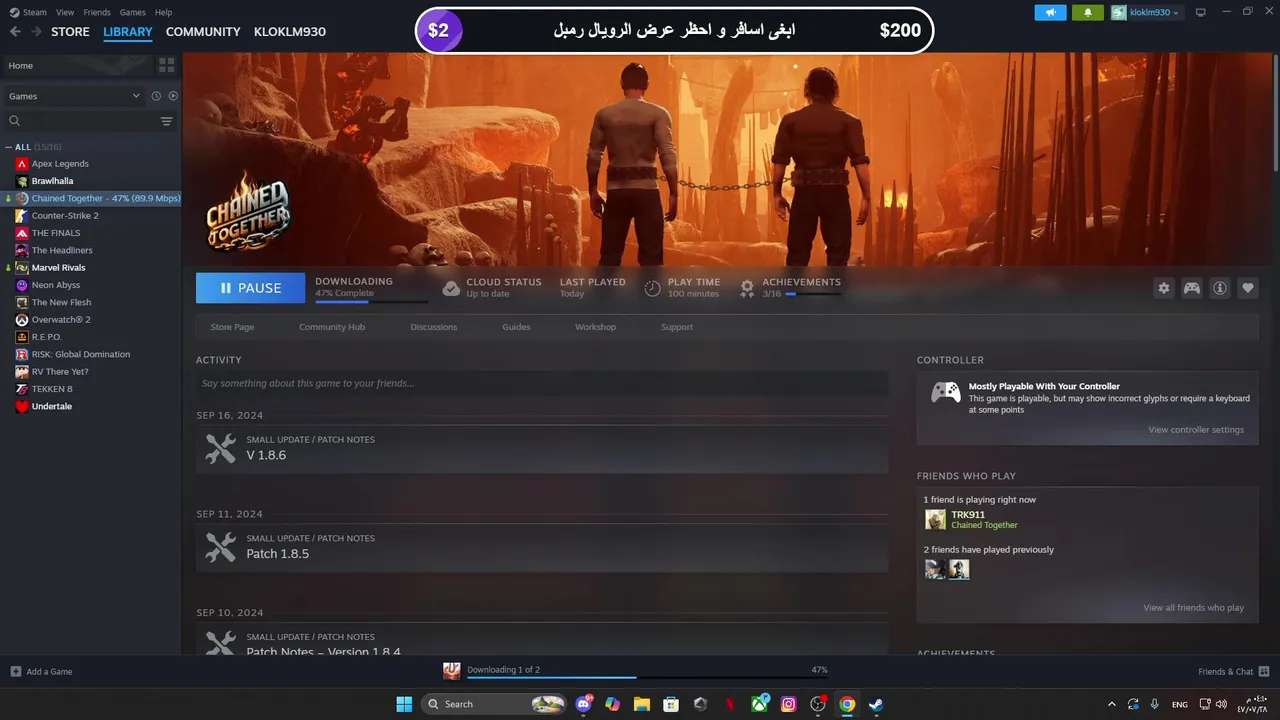Open Discord from the taskbar
The height and width of the screenshot is (720, 1280).
584,704
